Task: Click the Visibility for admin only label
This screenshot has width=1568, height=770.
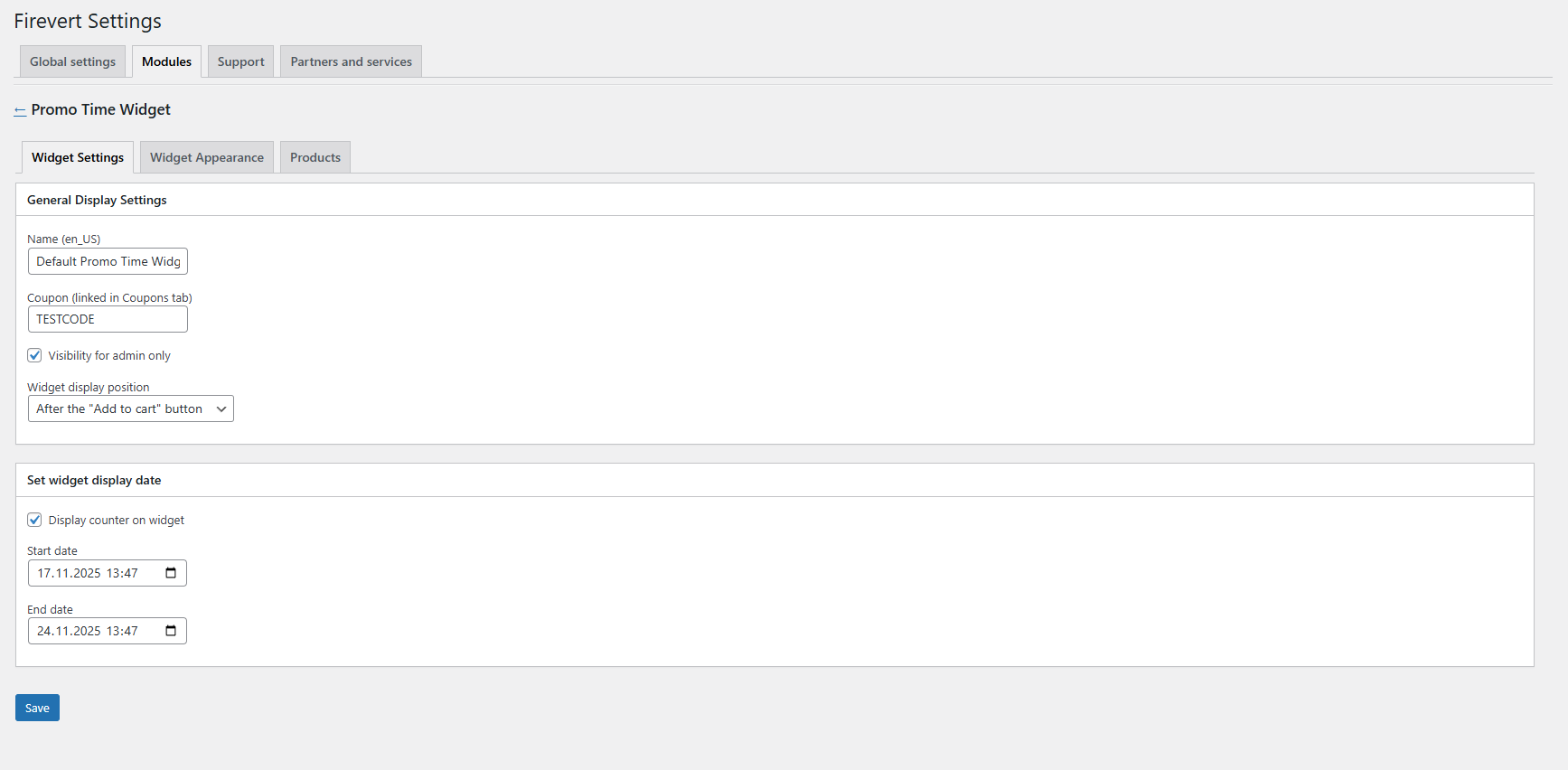Action: click(109, 356)
